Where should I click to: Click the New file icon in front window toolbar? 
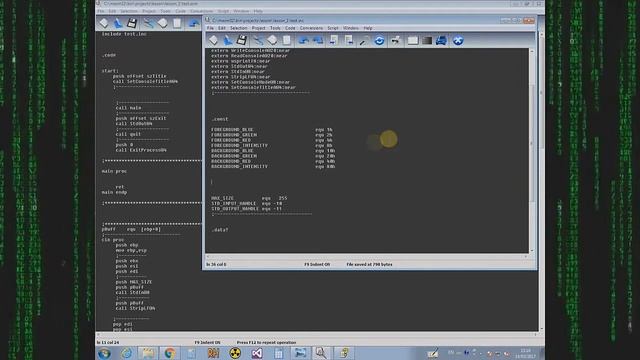click(213, 40)
